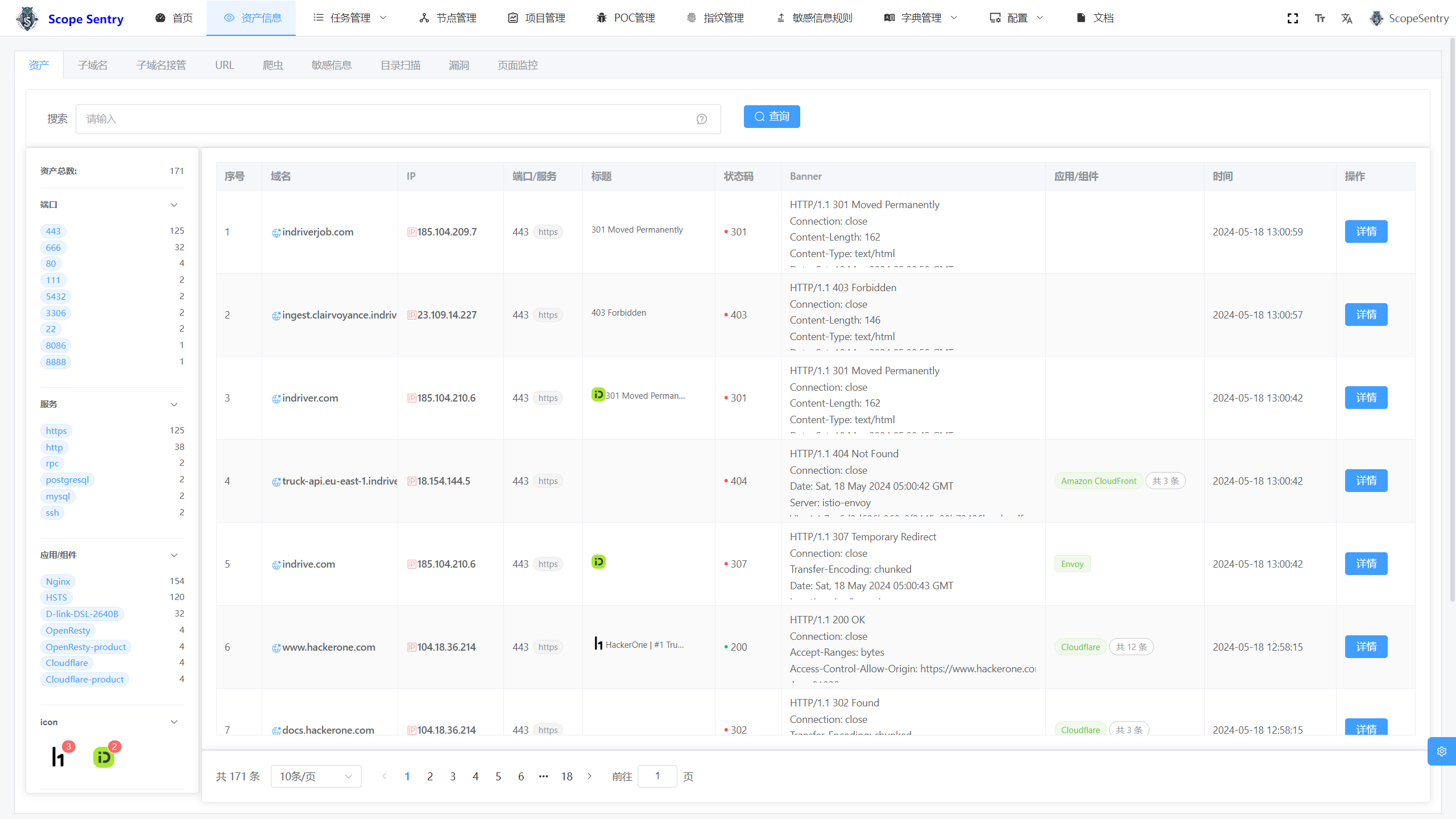Click the font size icon in header
Viewport: 1456px width, 819px height.
tap(1319, 18)
